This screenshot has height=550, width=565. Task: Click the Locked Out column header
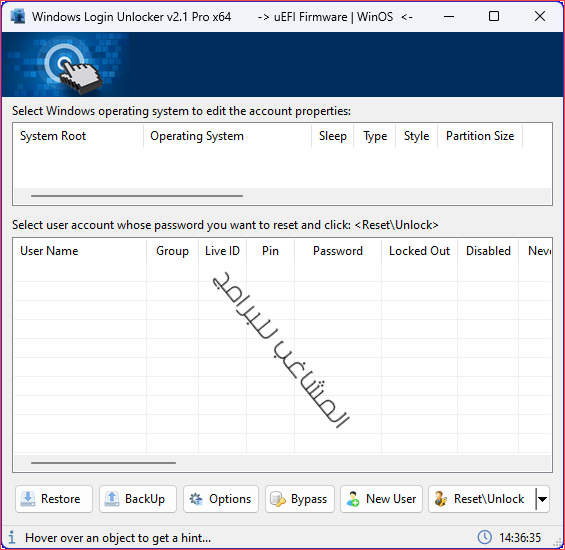(419, 251)
